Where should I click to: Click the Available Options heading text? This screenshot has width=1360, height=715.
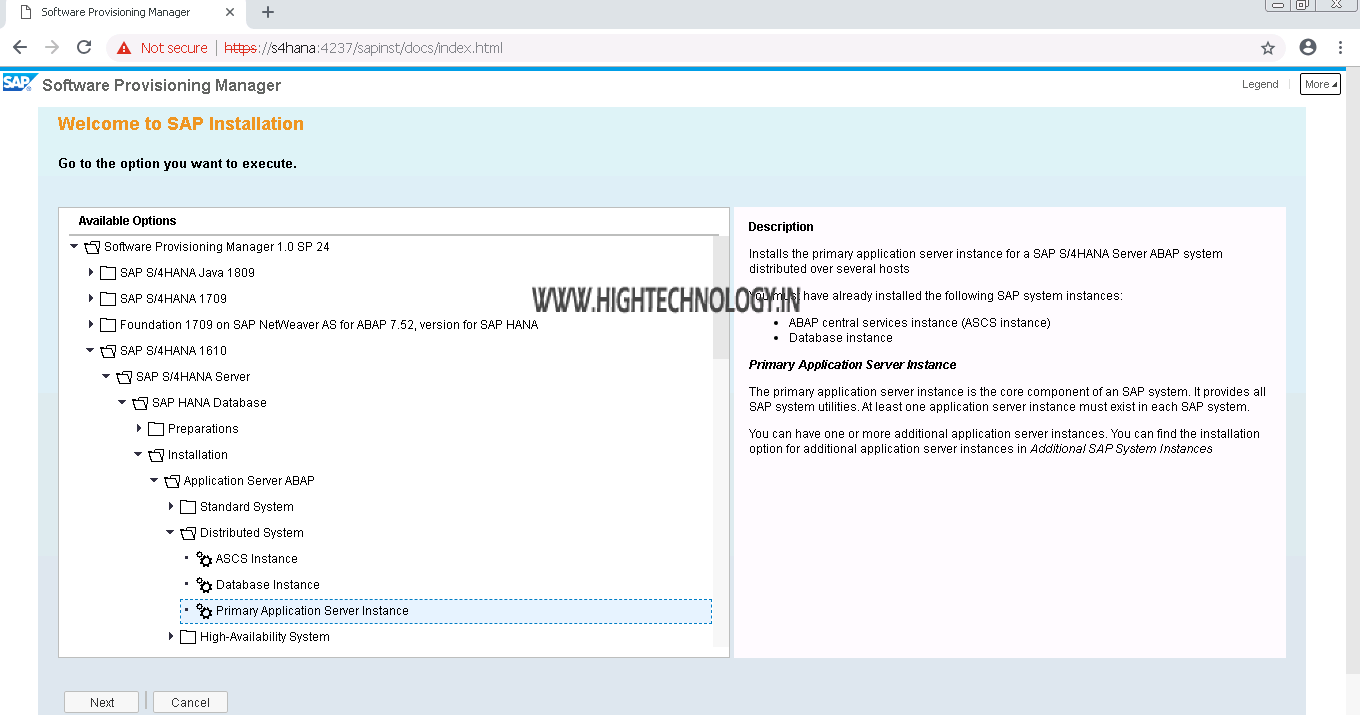127,221
